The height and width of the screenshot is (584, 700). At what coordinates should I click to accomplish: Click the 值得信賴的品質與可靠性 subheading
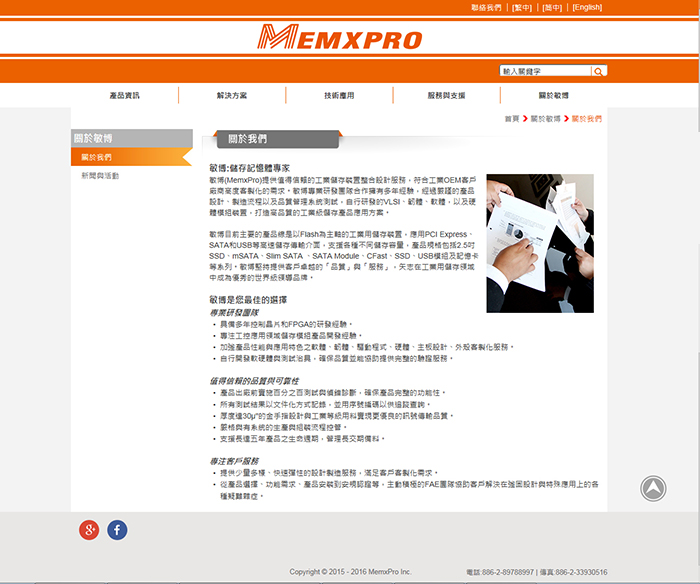(254, 381)
